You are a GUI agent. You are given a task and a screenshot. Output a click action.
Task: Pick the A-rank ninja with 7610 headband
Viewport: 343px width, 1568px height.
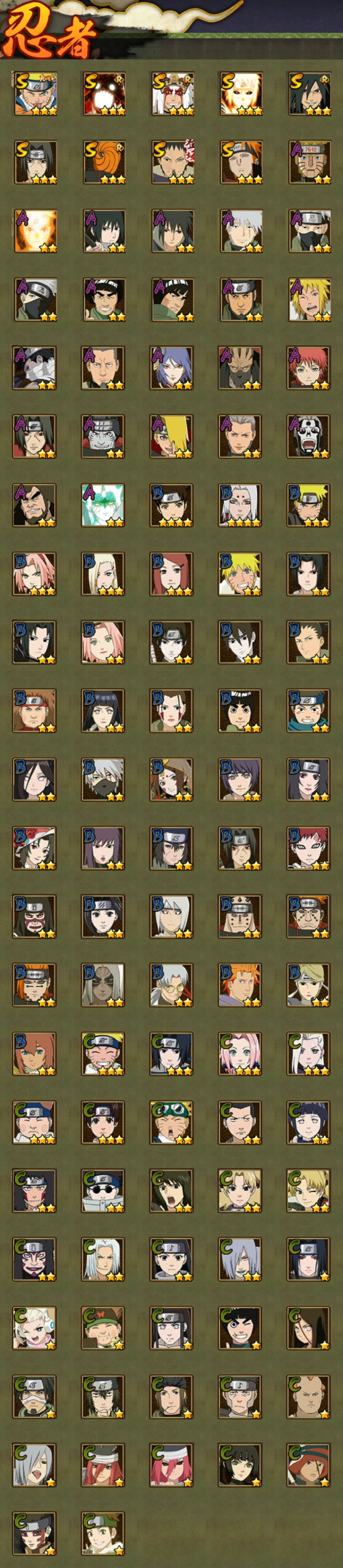coord(309,162)
